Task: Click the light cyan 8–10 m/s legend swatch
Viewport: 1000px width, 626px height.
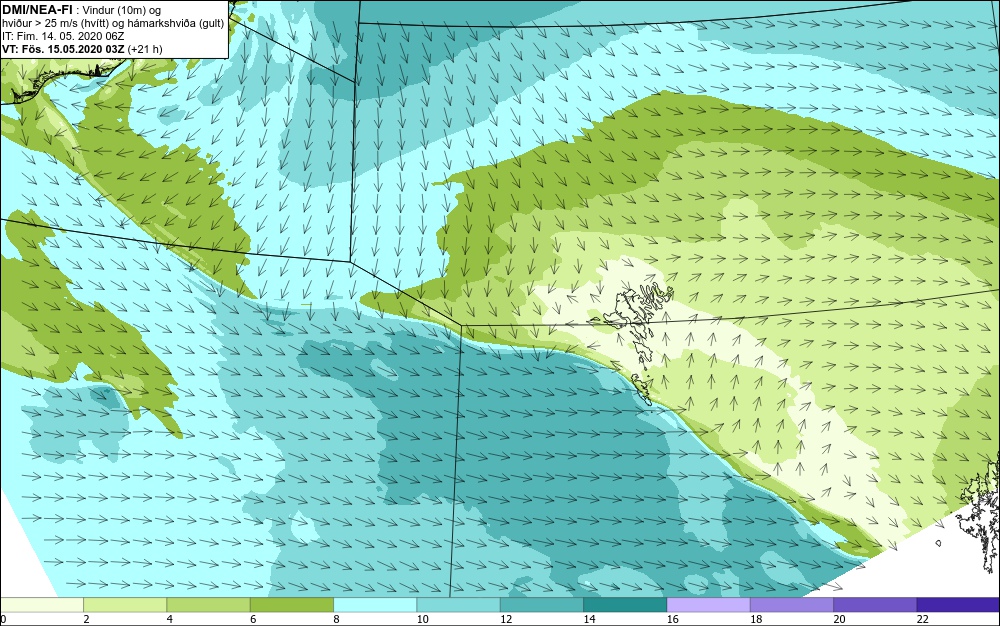Action: tap(375, 605)
